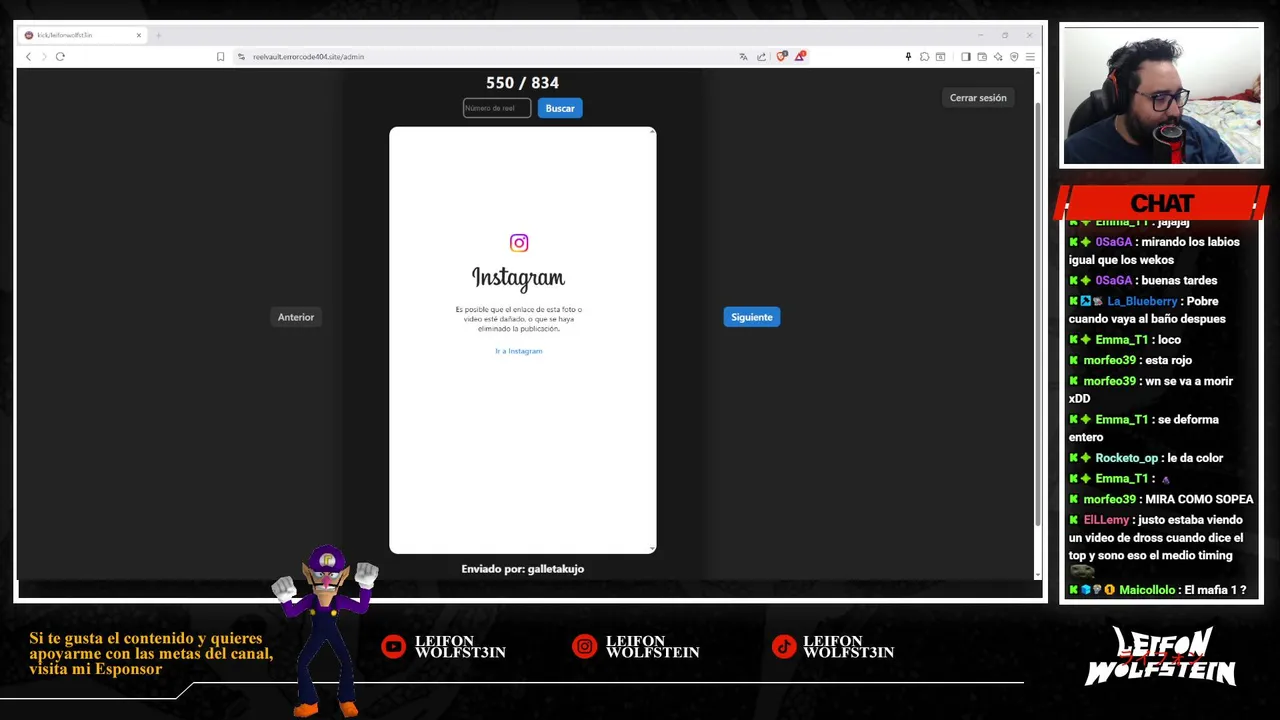Viewport: 1280px width, 720px height.
Task: Go forward in the browser
Action: (43, 57)
